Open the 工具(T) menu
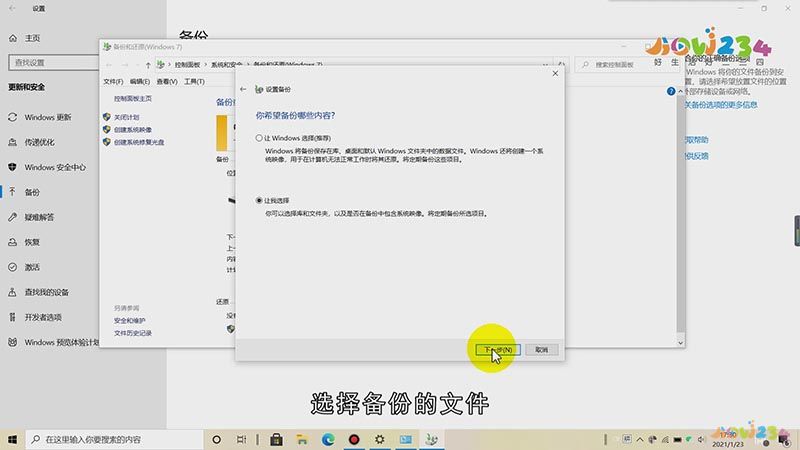This screenshot has height=450, width=800. click(x=194, y=82)
